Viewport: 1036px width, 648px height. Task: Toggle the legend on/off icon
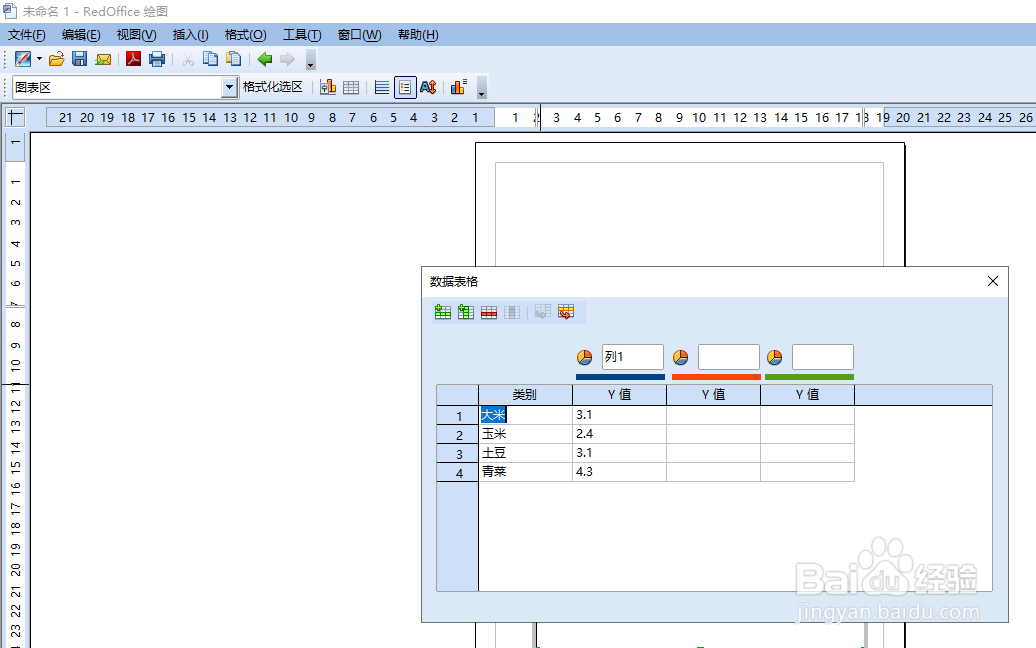pos(405,87)
